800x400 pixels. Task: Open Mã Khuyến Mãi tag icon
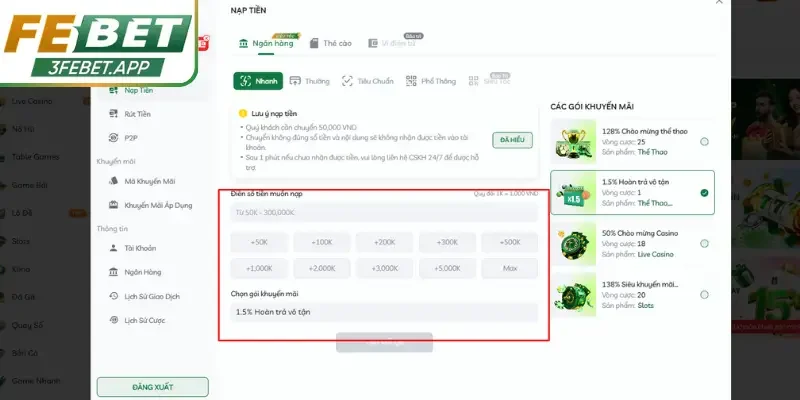coord(114,181)
